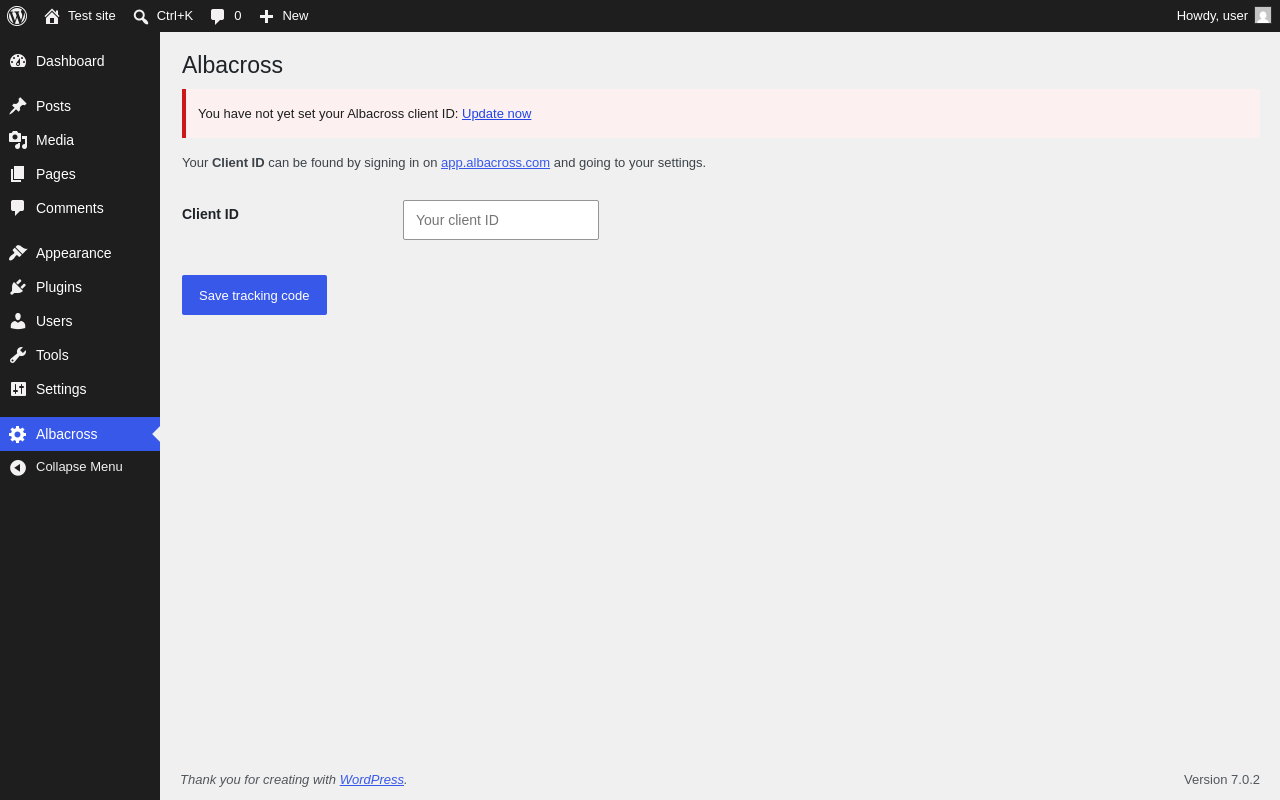Focus the Your client ID field
Image resolution: width=1280 pixels, height=800 pixels.
point(501,220)
